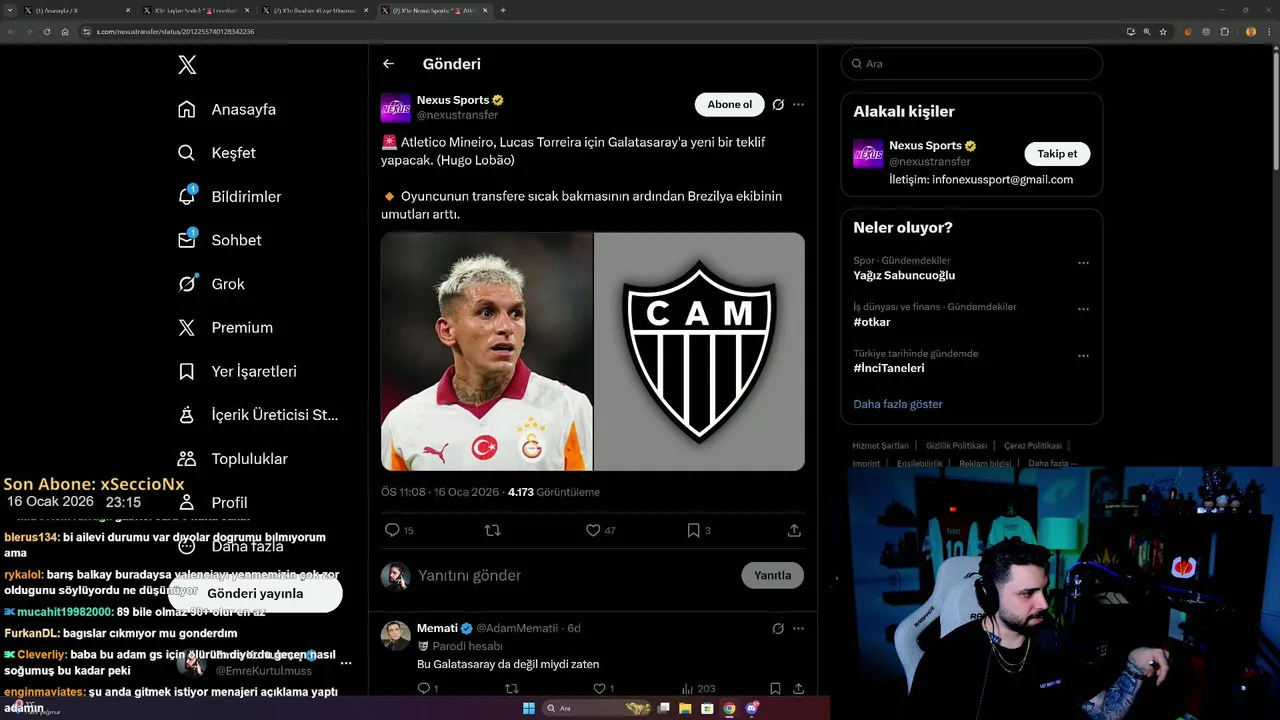Viewport: 1280px width, 720px height.
Task: Open Premium from the sidebar
Action: pos(225,327)
